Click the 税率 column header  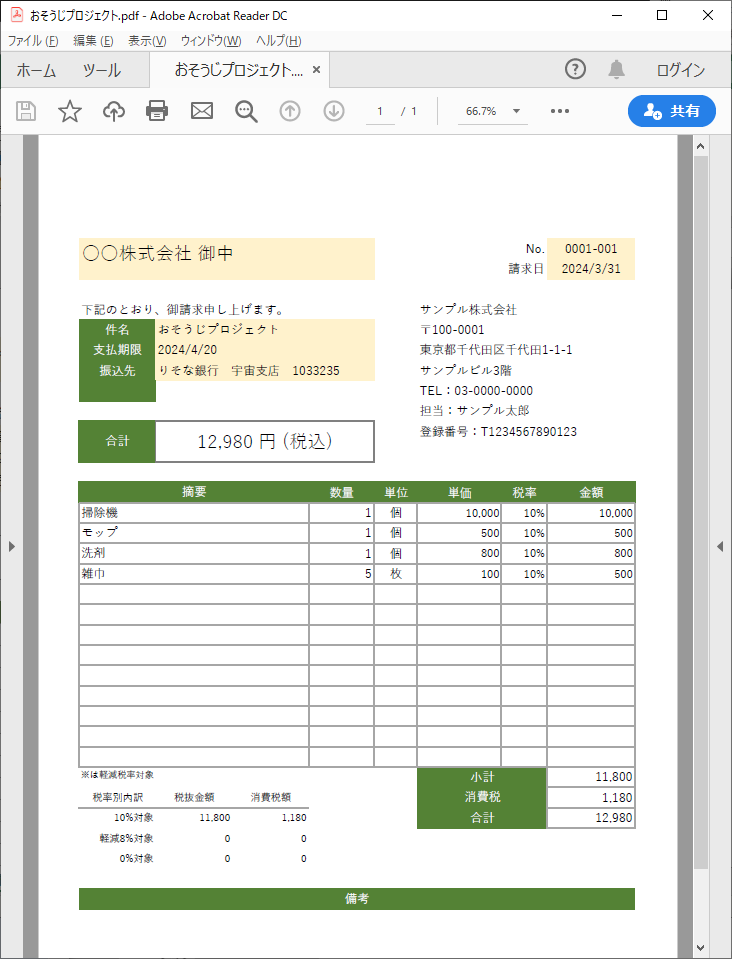(x=524, y=492)
